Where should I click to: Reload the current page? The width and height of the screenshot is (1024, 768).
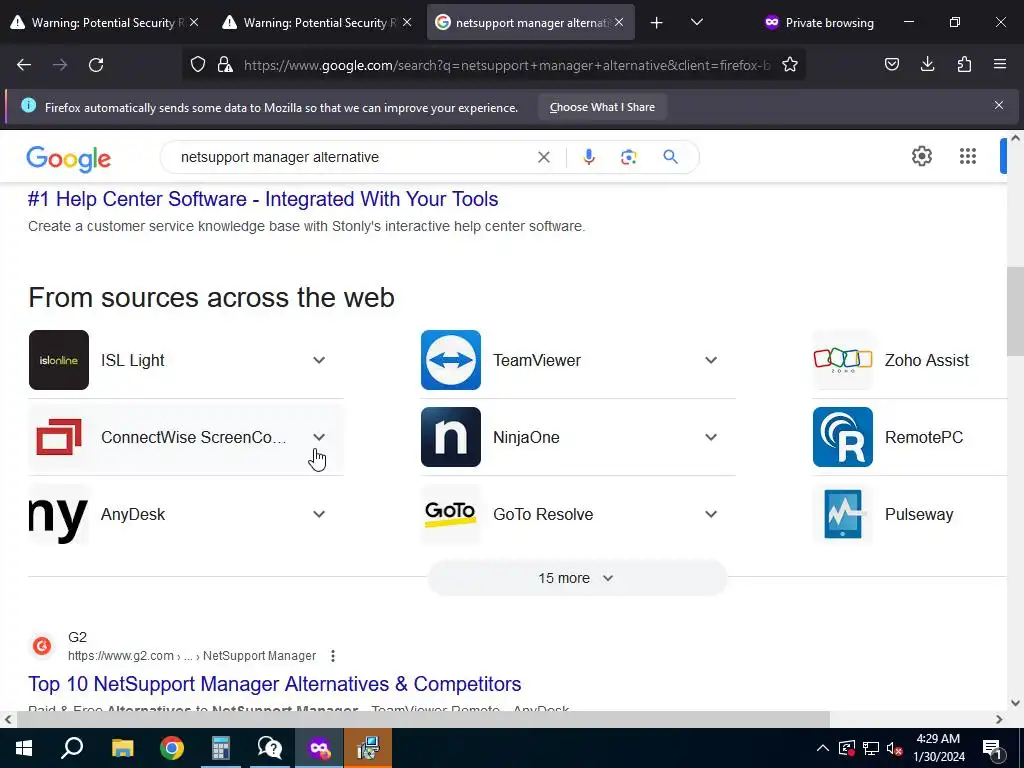(96, 65)
